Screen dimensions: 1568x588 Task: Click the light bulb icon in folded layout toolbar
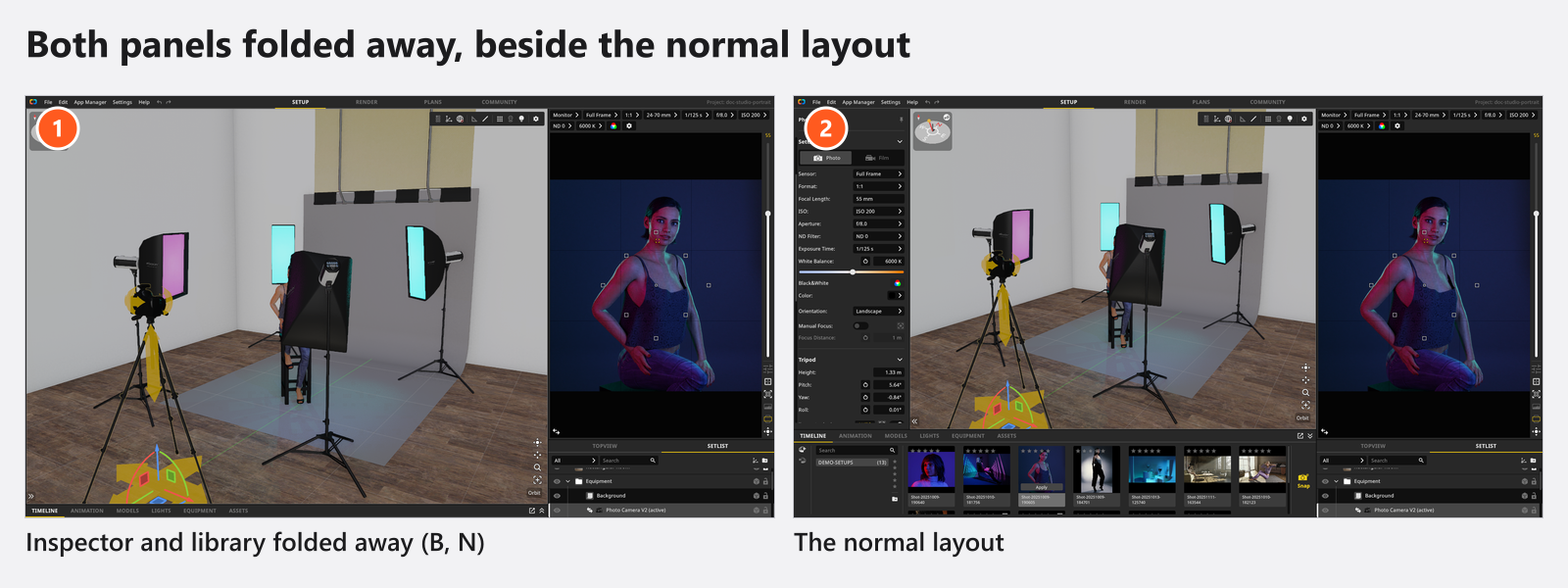(521, 119)
